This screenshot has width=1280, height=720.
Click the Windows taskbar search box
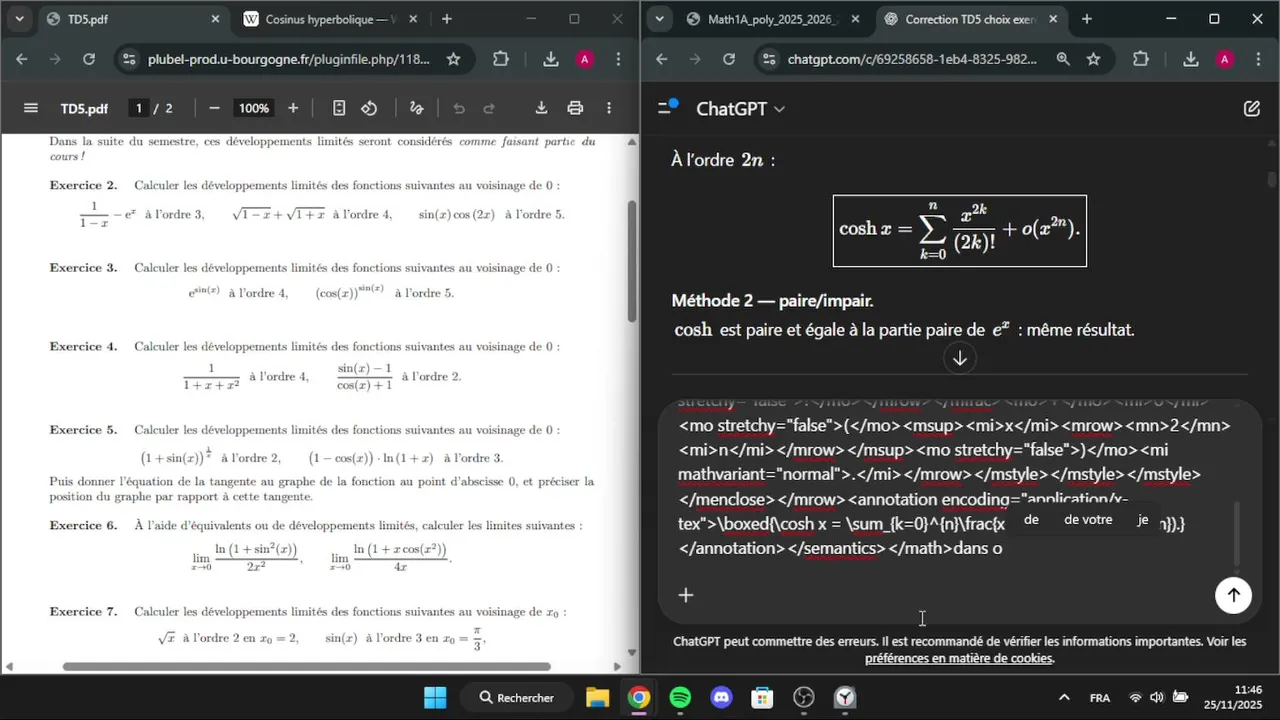[517, 697]
